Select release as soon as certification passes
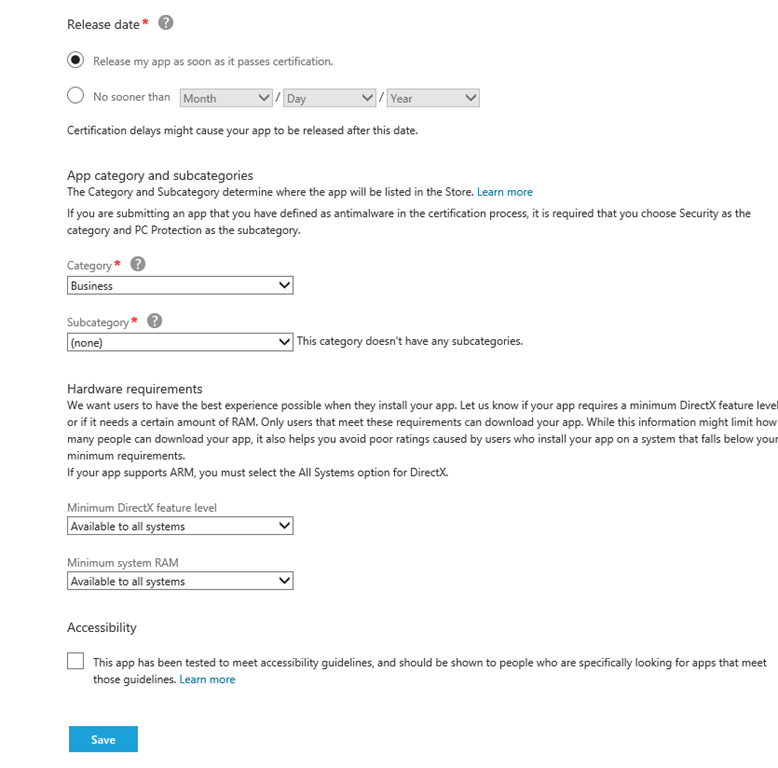Viewport: 778px width, 768px height. pyautogui.click(x=75, y=60)
